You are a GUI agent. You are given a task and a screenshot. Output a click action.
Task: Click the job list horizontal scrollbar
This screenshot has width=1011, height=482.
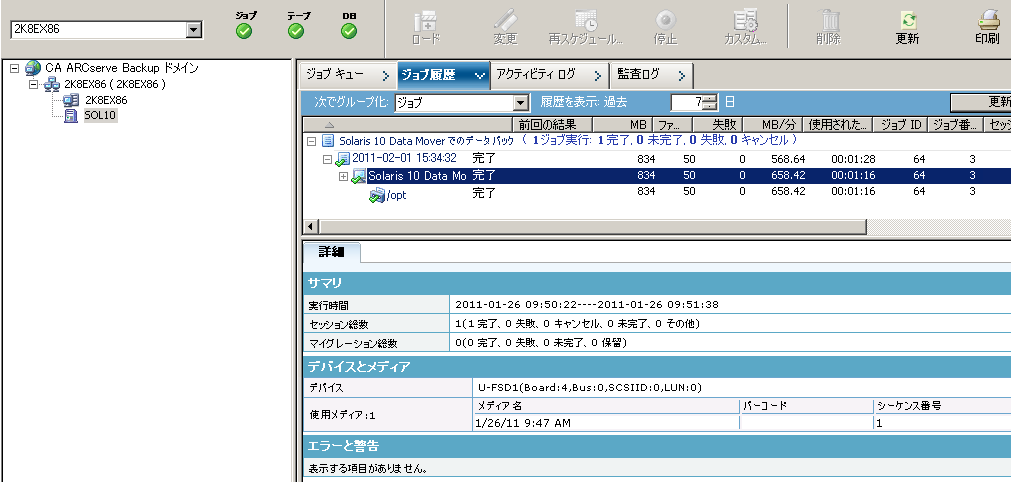click(600, 227)
